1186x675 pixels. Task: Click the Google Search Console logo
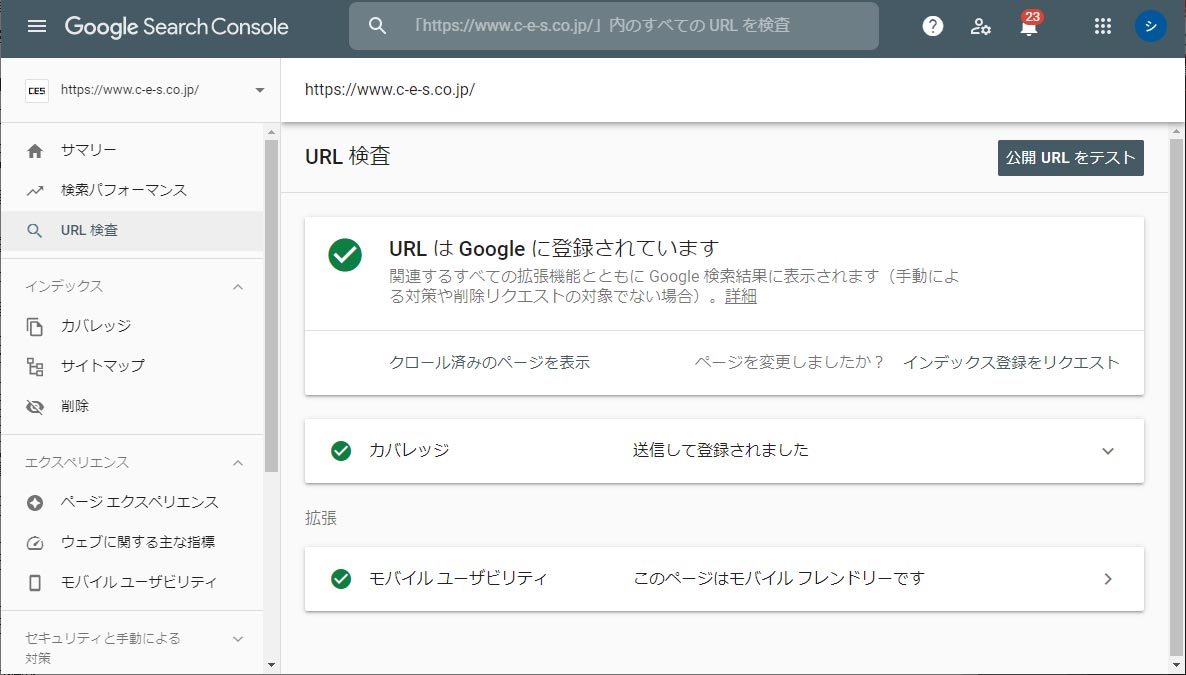click(x=176, y=26)
